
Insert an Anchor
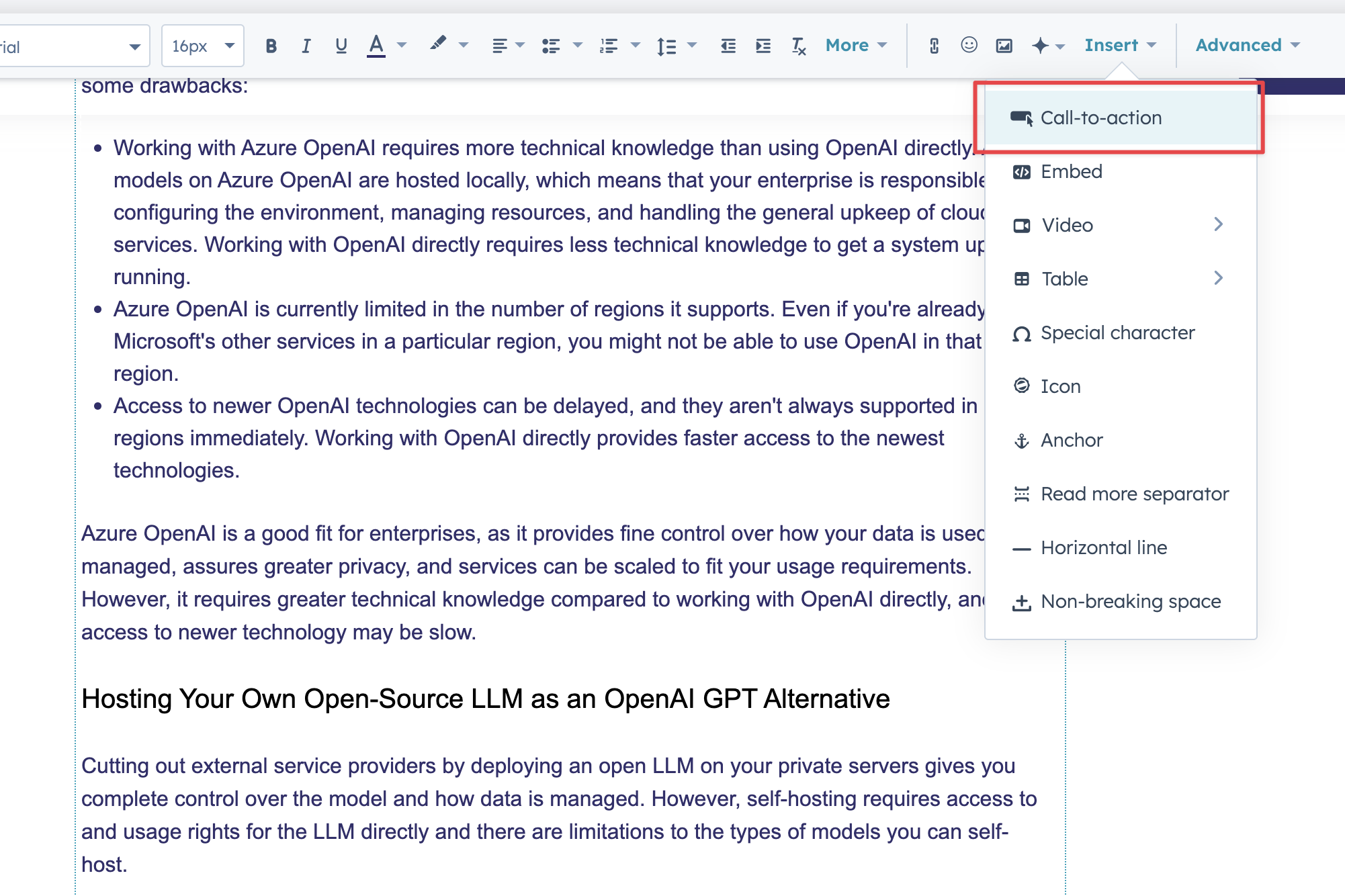click(x=1120, y=440)
